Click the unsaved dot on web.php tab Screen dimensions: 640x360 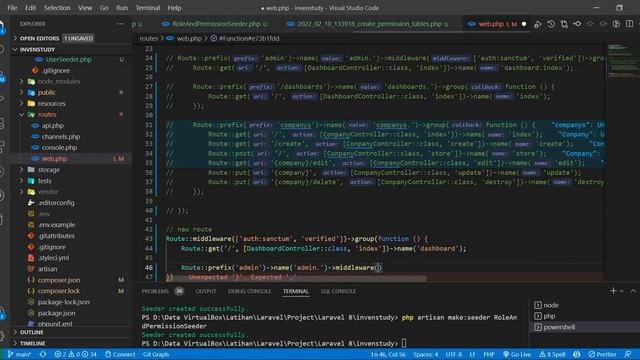524,24
